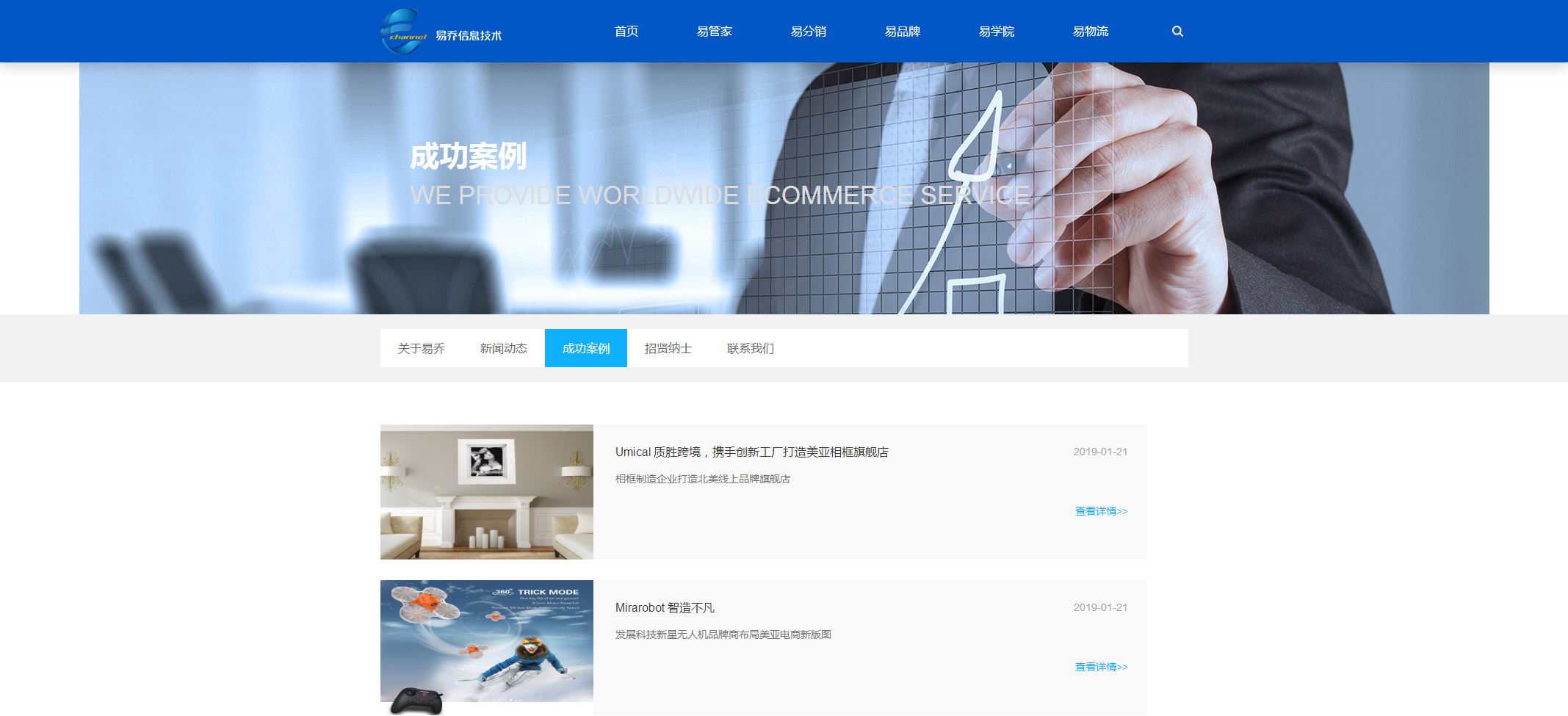The width and height of the screenshot is (1568, 716).
Task: Go to the 联系我们 tab
Action: point(750,348)
